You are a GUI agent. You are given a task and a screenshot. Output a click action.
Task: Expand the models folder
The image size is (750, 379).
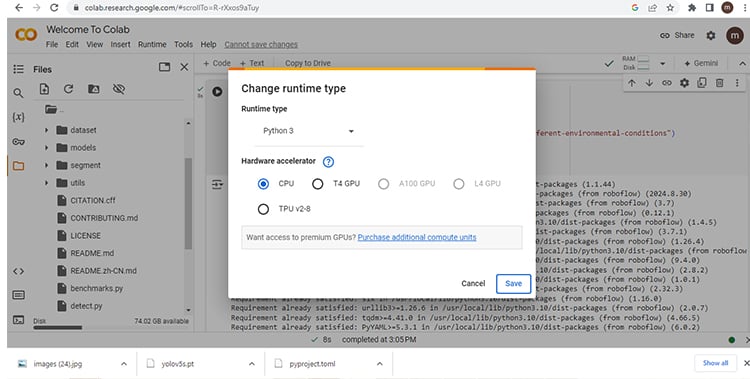46,148
